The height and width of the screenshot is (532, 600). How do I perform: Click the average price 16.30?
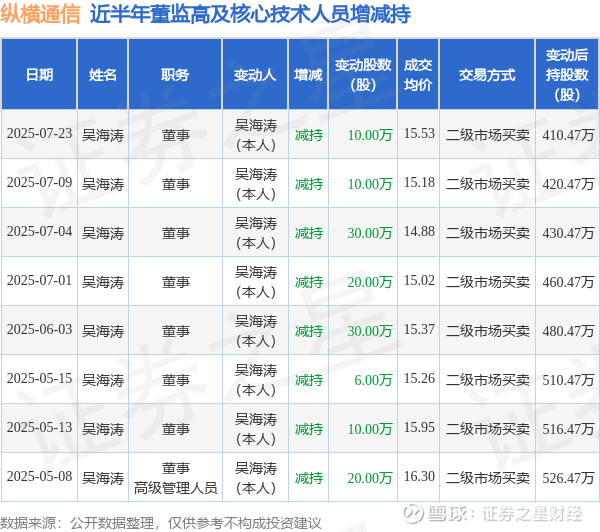(419, 477)
